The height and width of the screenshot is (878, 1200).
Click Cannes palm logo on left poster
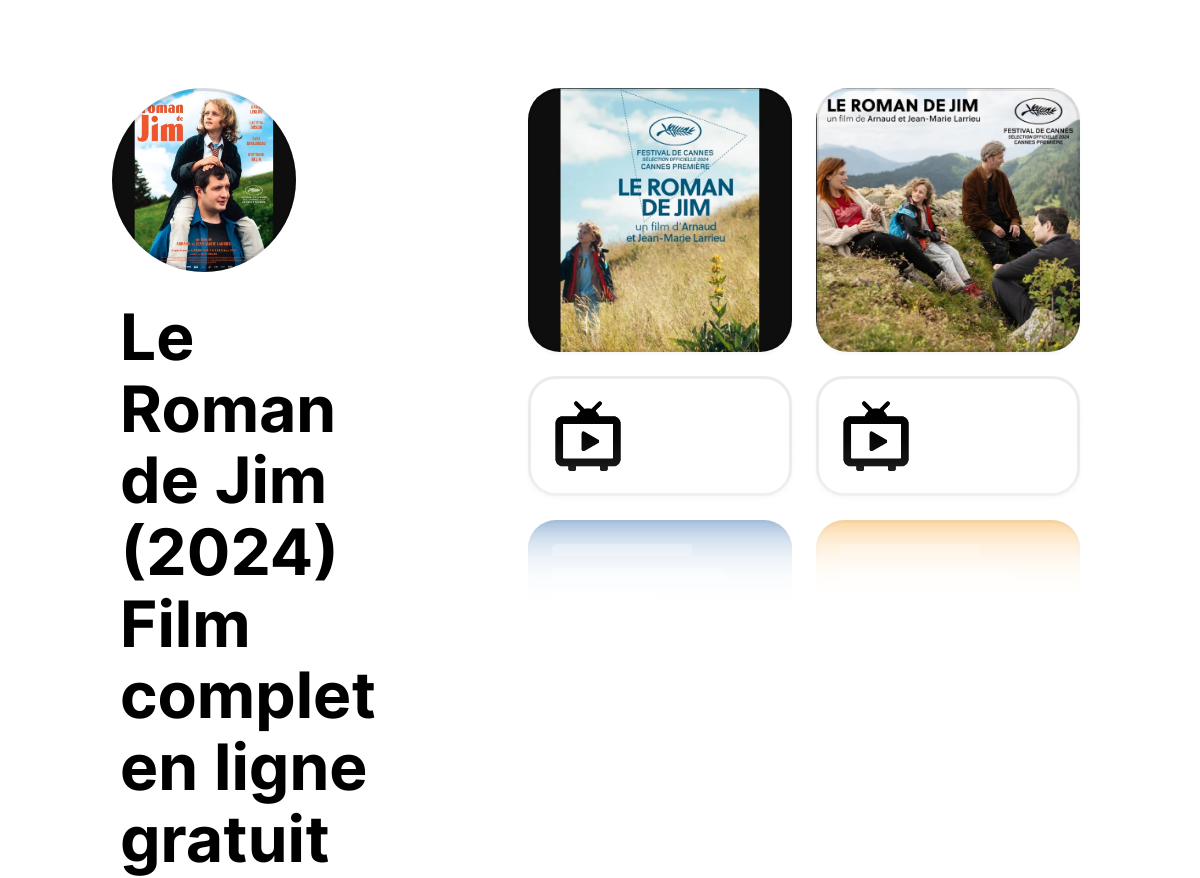point(675,131)
